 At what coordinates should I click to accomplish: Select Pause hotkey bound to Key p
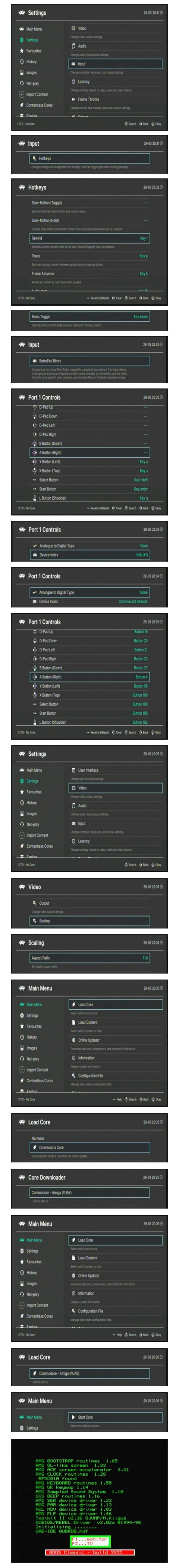coord(89,256)
